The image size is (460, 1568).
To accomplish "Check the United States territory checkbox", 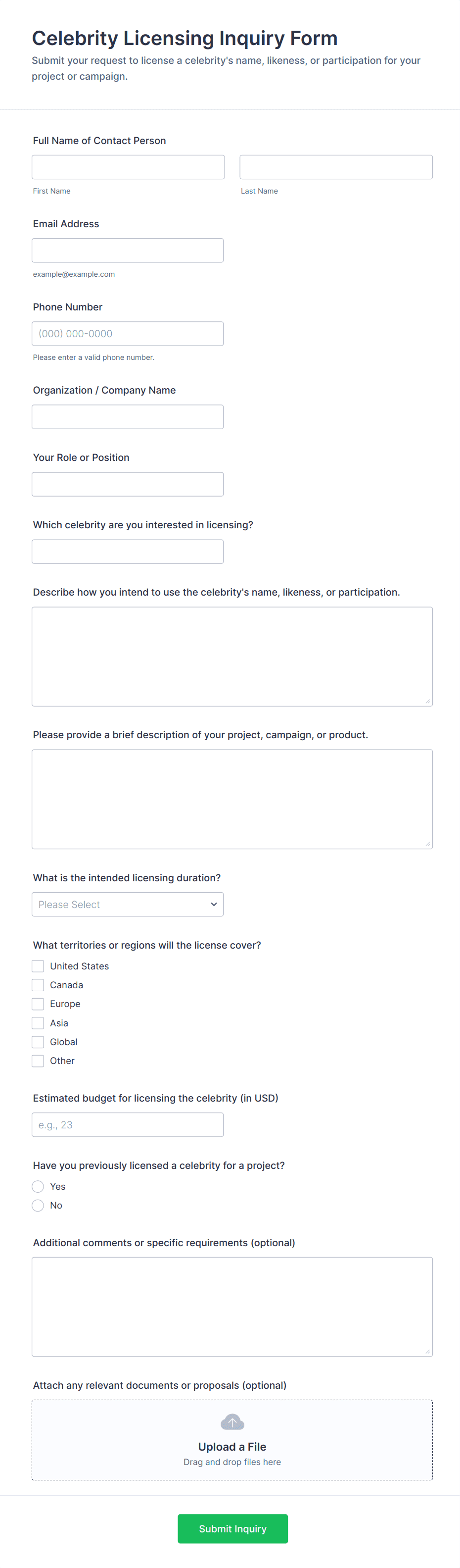I will click(38, 966).
